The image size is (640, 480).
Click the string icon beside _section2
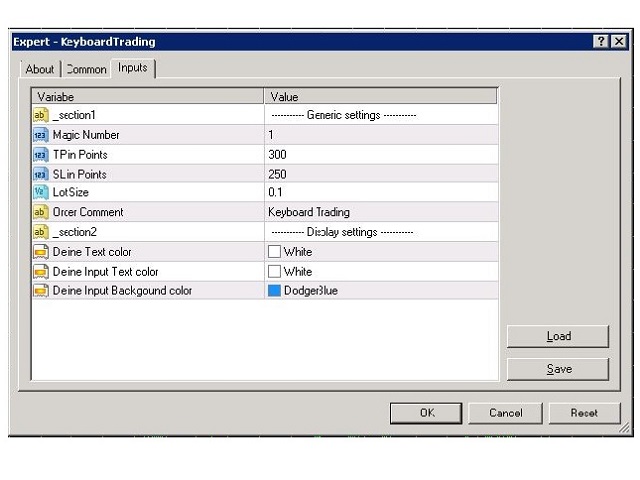(40, 232)
